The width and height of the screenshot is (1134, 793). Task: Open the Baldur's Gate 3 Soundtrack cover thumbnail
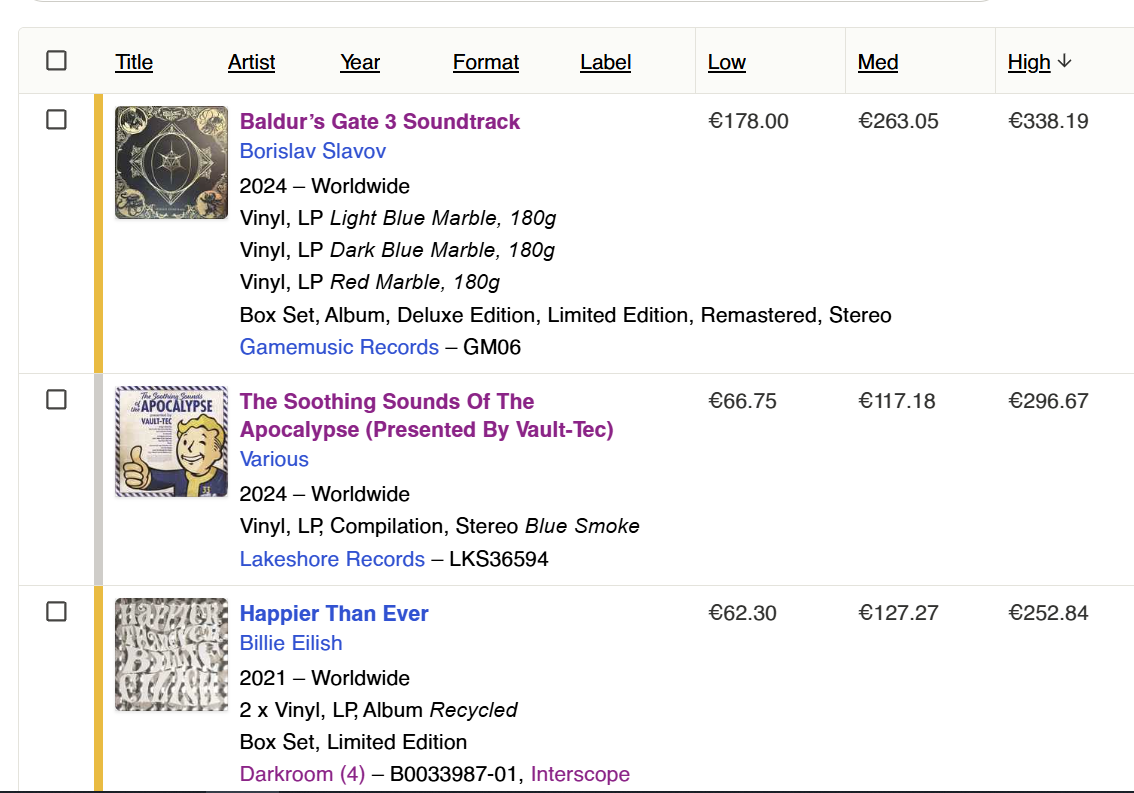click(x=171, y=163)
